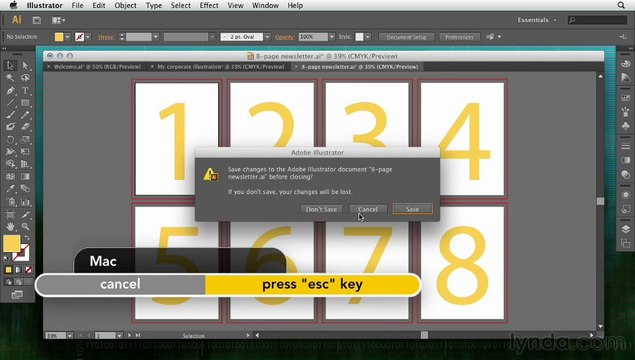Open the Swatches panel icon

point(625,98)
